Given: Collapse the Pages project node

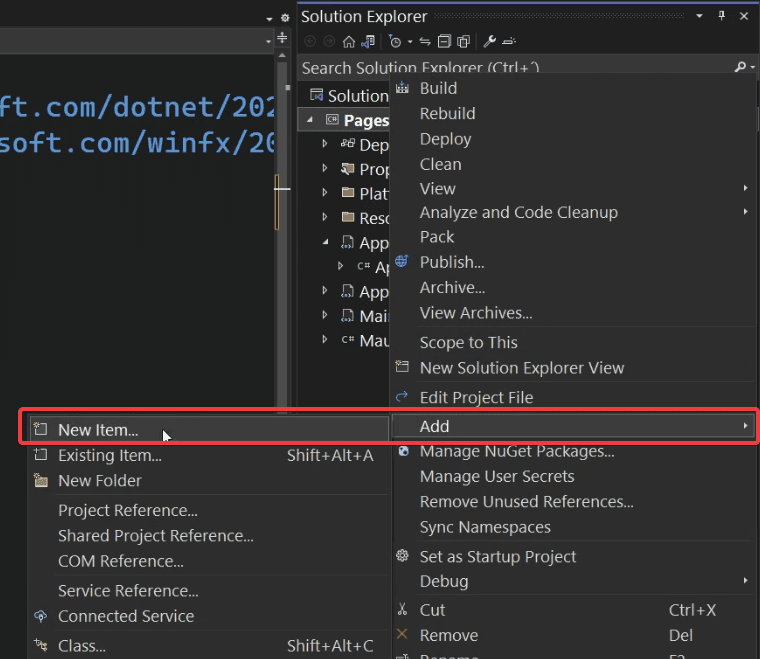Looking at the screenshot, I should pos(310,120).
